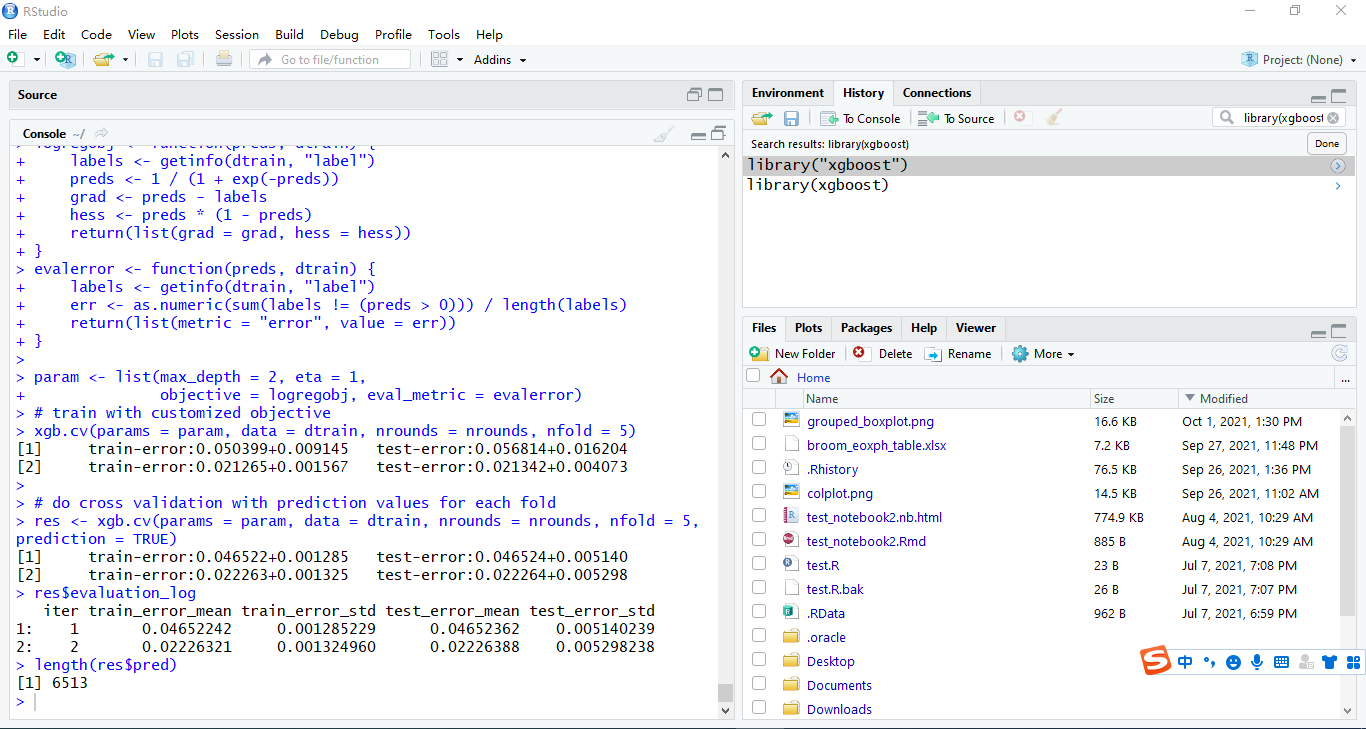Viewport: 1366px width, 729px height.
Task: Refresh the Files pane listing
Action: (1339, 353)
